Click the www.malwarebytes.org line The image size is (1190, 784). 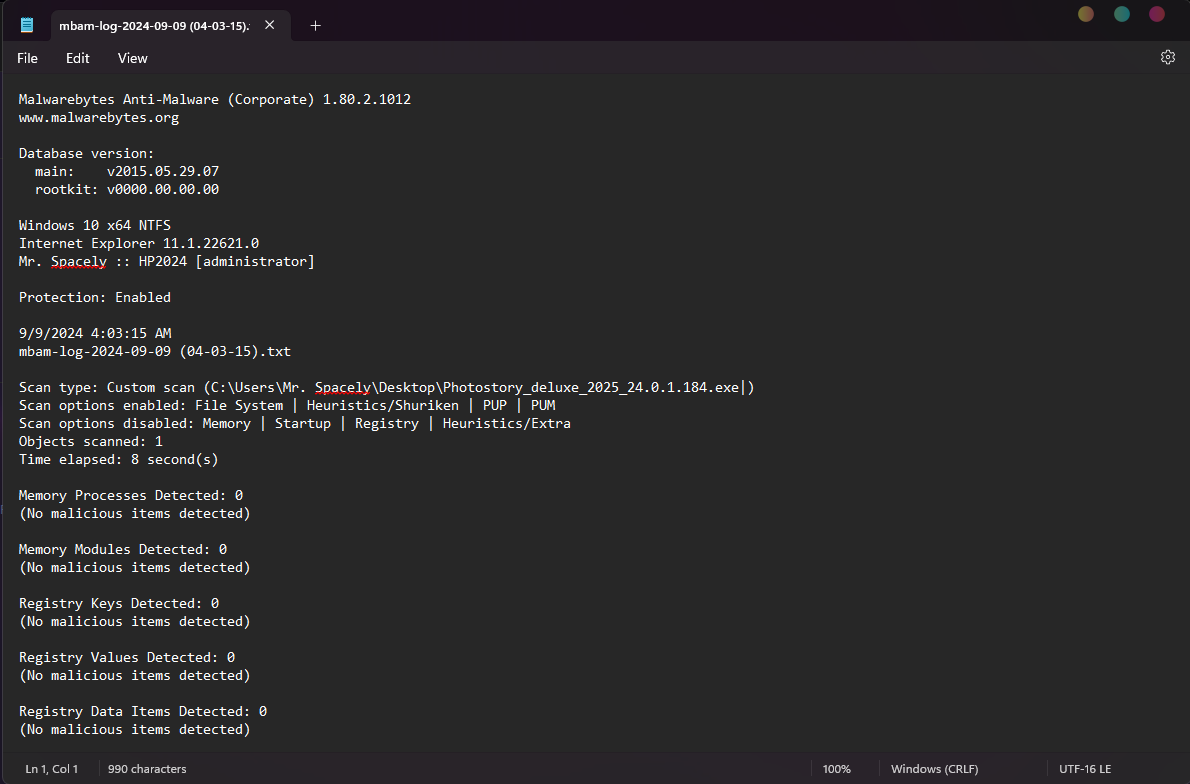point(99,118)
